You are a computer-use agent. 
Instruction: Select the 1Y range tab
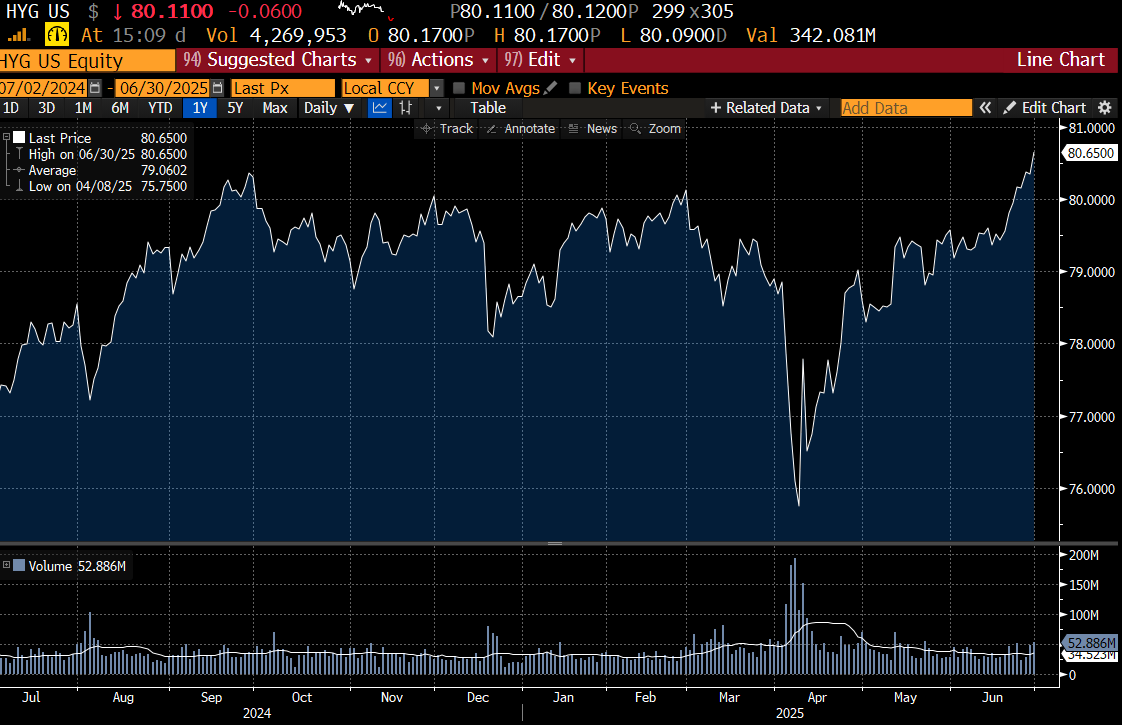(x=200, y=108)
